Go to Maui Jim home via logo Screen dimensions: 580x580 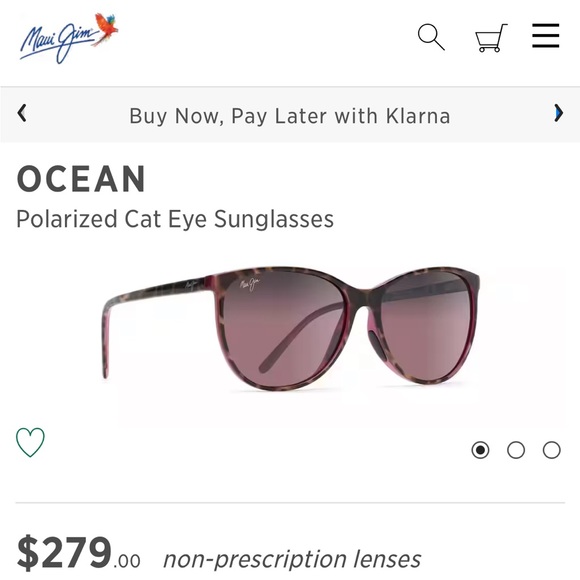tap(69, 38)
